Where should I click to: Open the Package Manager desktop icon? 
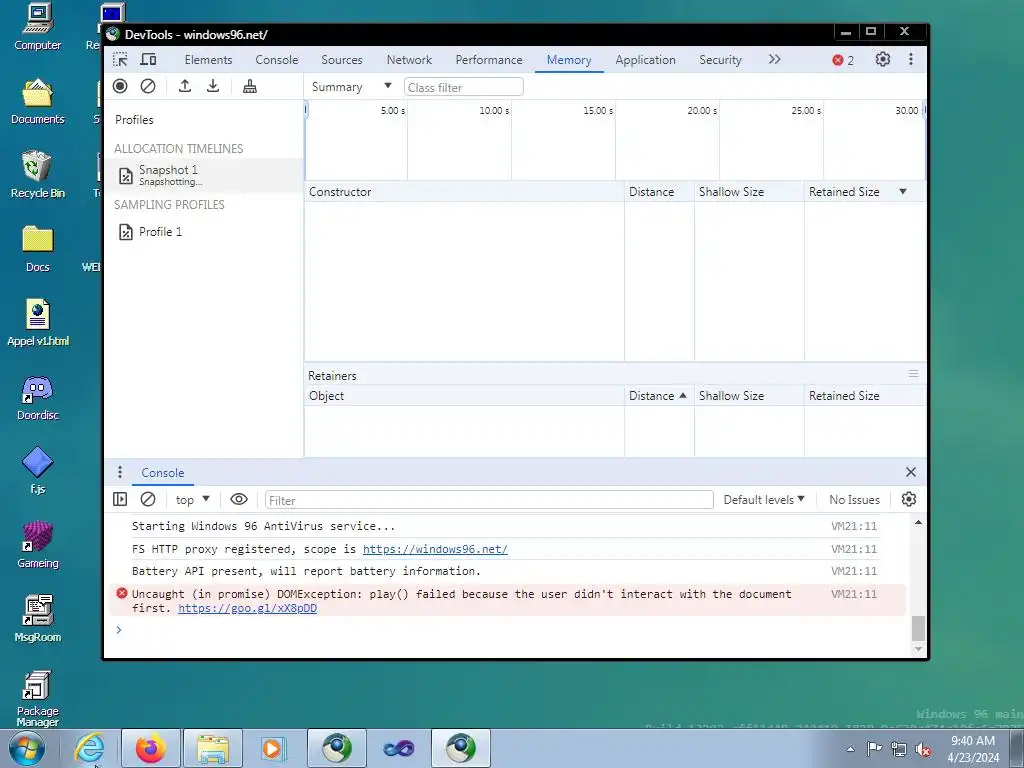point(37,698)
